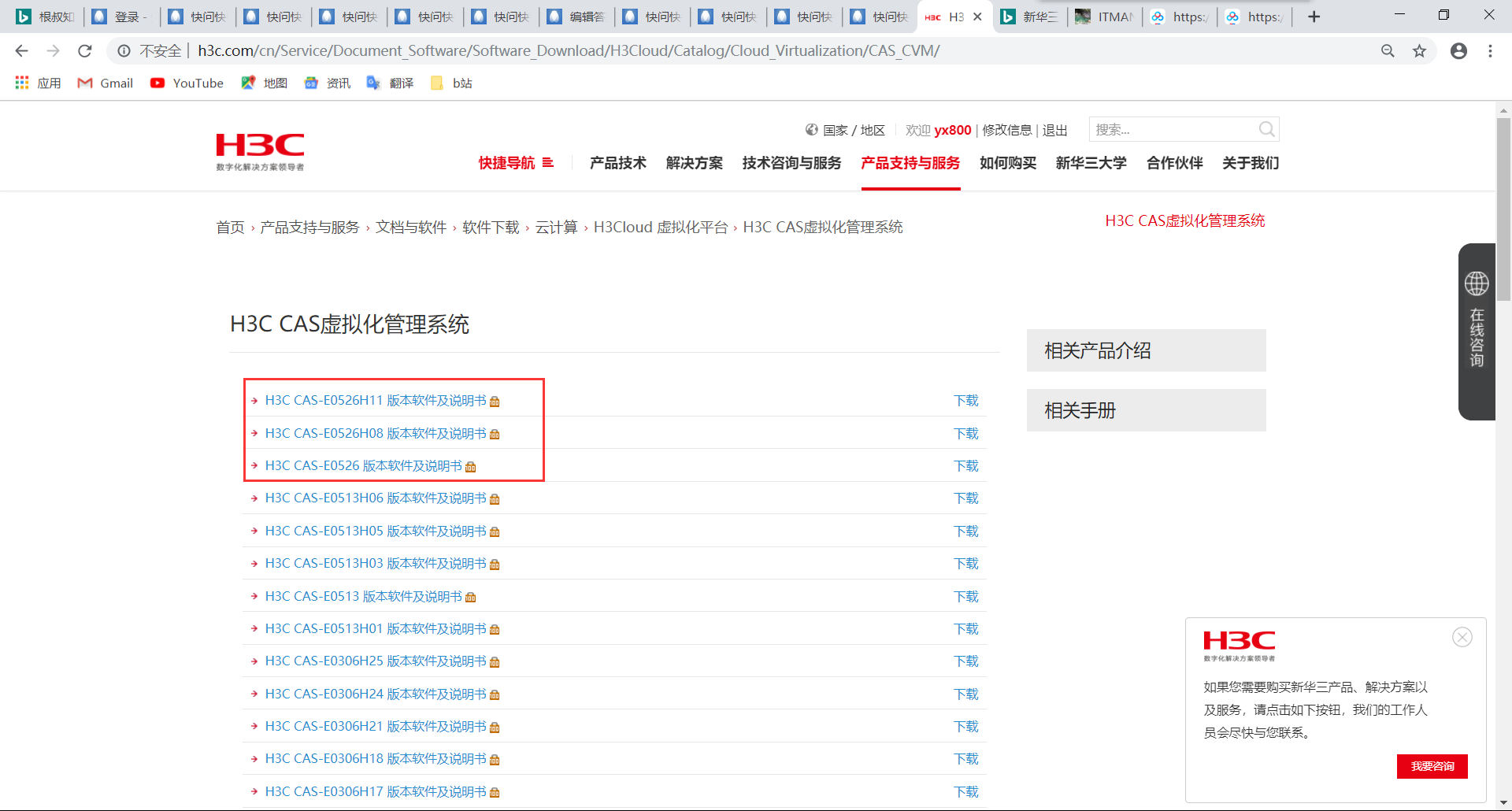Open the 如何购买 navigation menu

tap(1008, 163)
